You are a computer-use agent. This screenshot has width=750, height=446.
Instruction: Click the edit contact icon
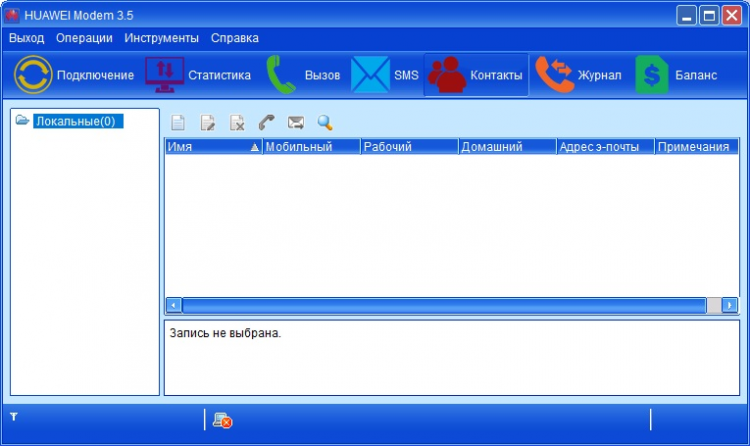[208, 123]
